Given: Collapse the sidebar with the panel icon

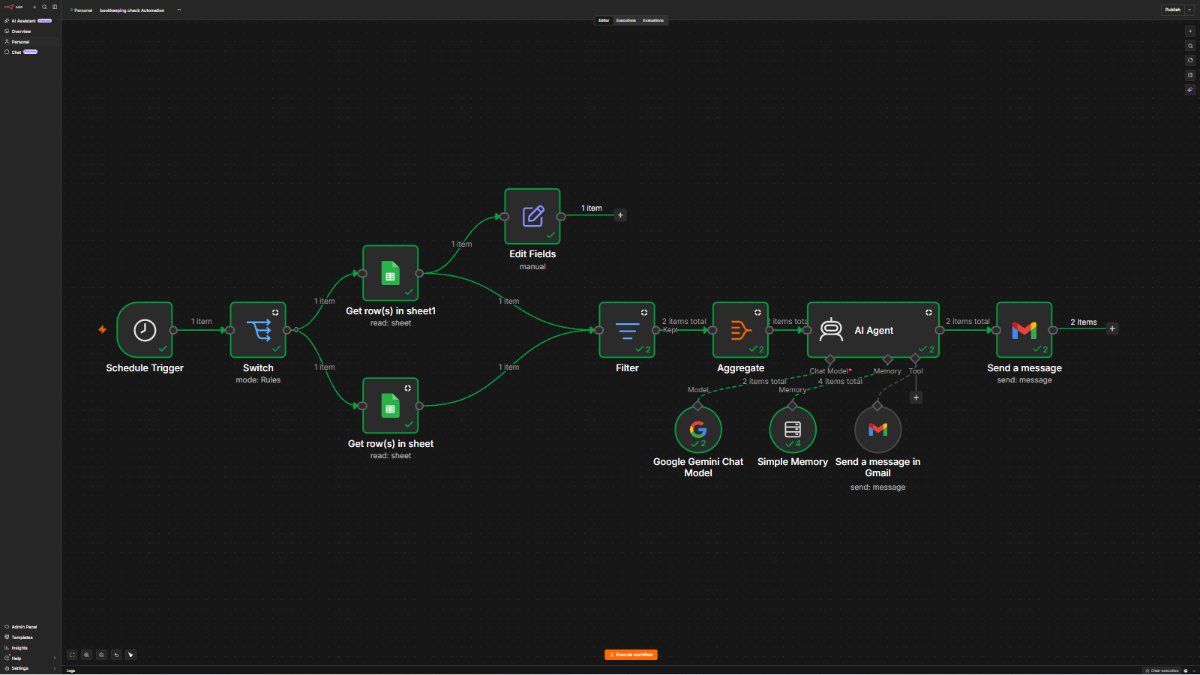Looking at the screenshot, I should (55, 7).
